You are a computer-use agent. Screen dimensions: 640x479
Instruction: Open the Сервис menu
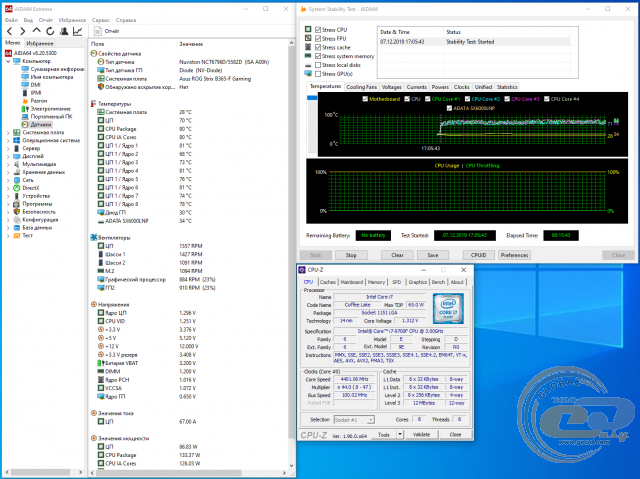(x=101, y=20)
